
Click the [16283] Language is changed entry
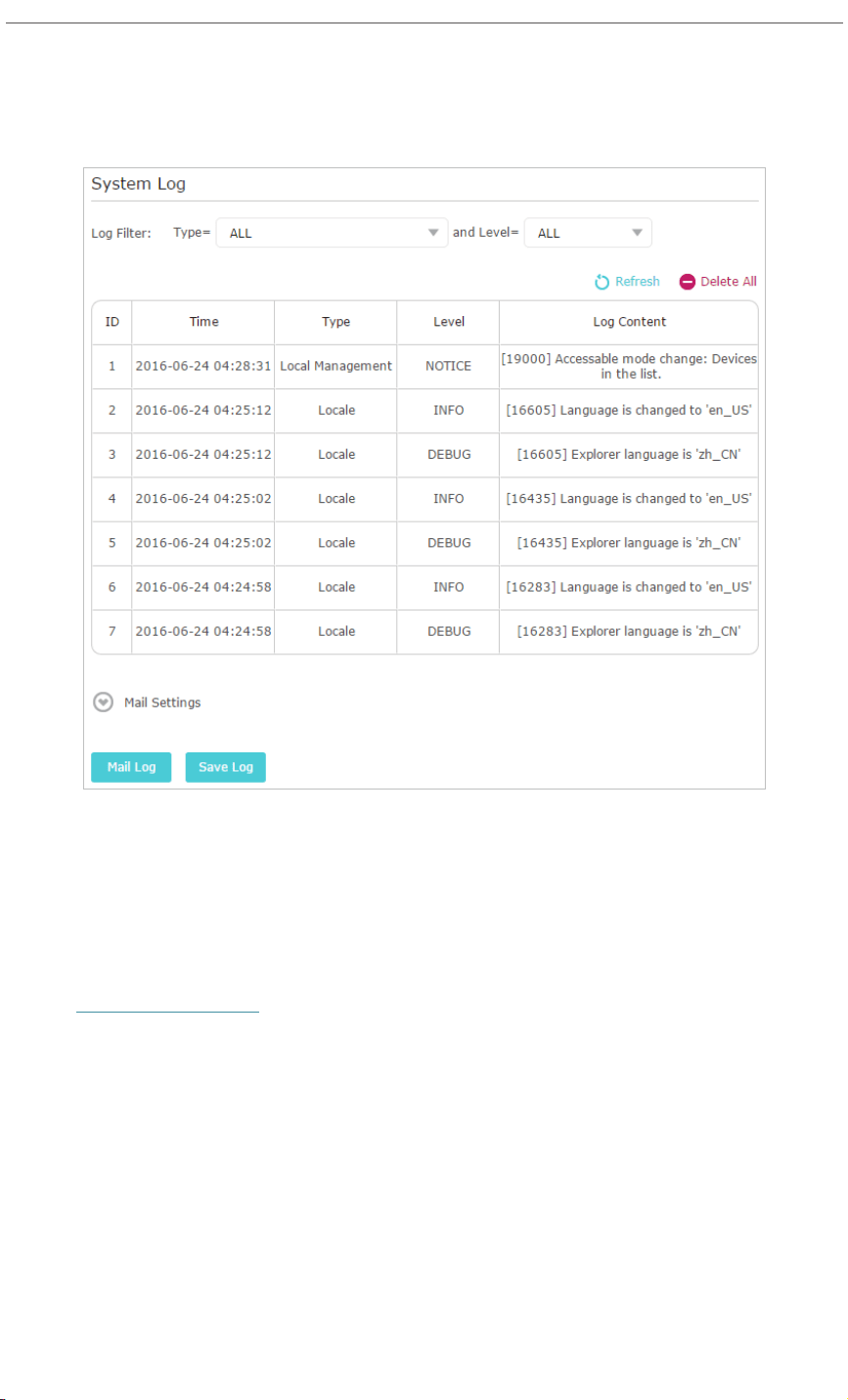[x=629, y=587]
